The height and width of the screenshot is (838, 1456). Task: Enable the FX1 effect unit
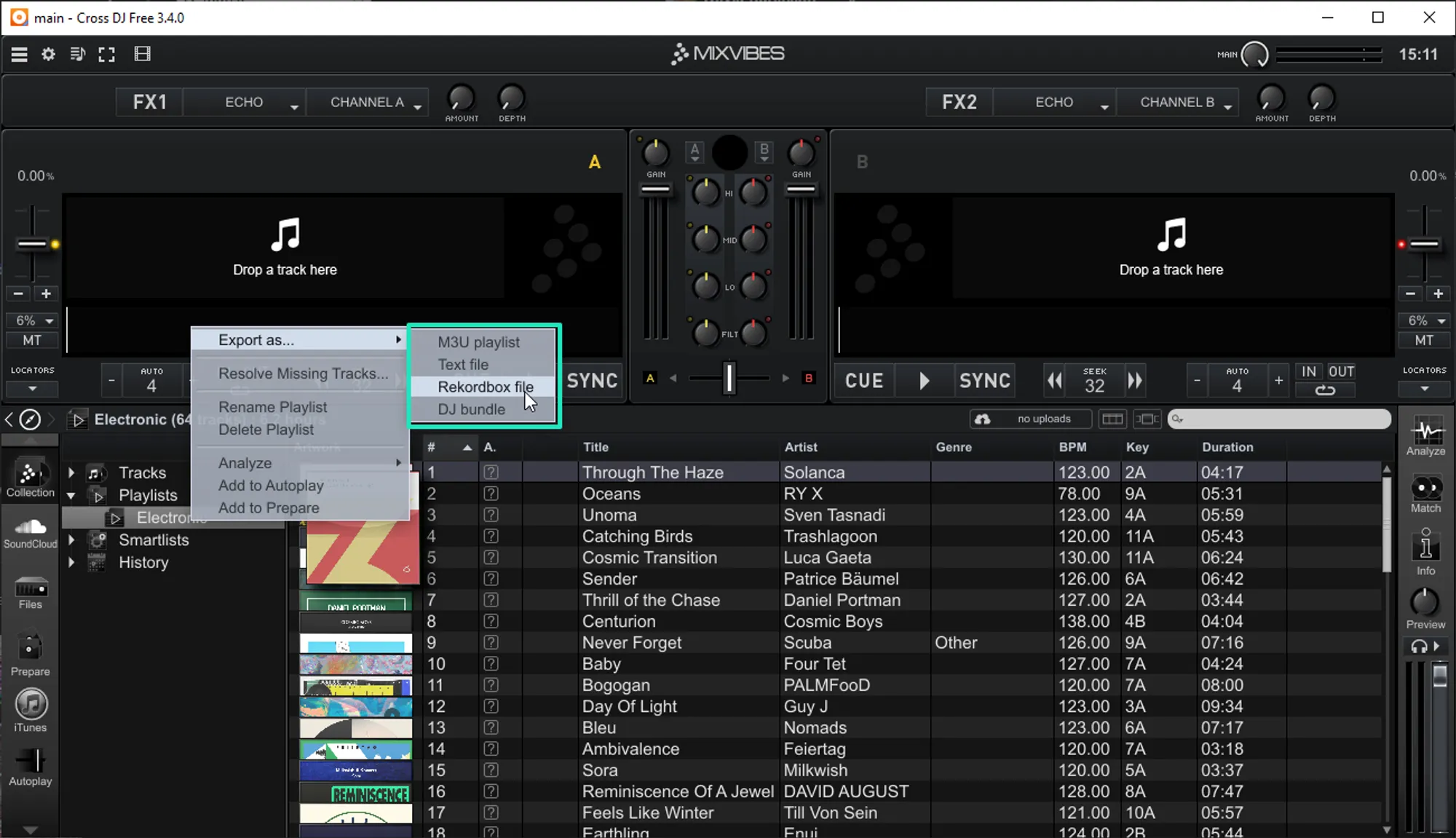point(149,102)
